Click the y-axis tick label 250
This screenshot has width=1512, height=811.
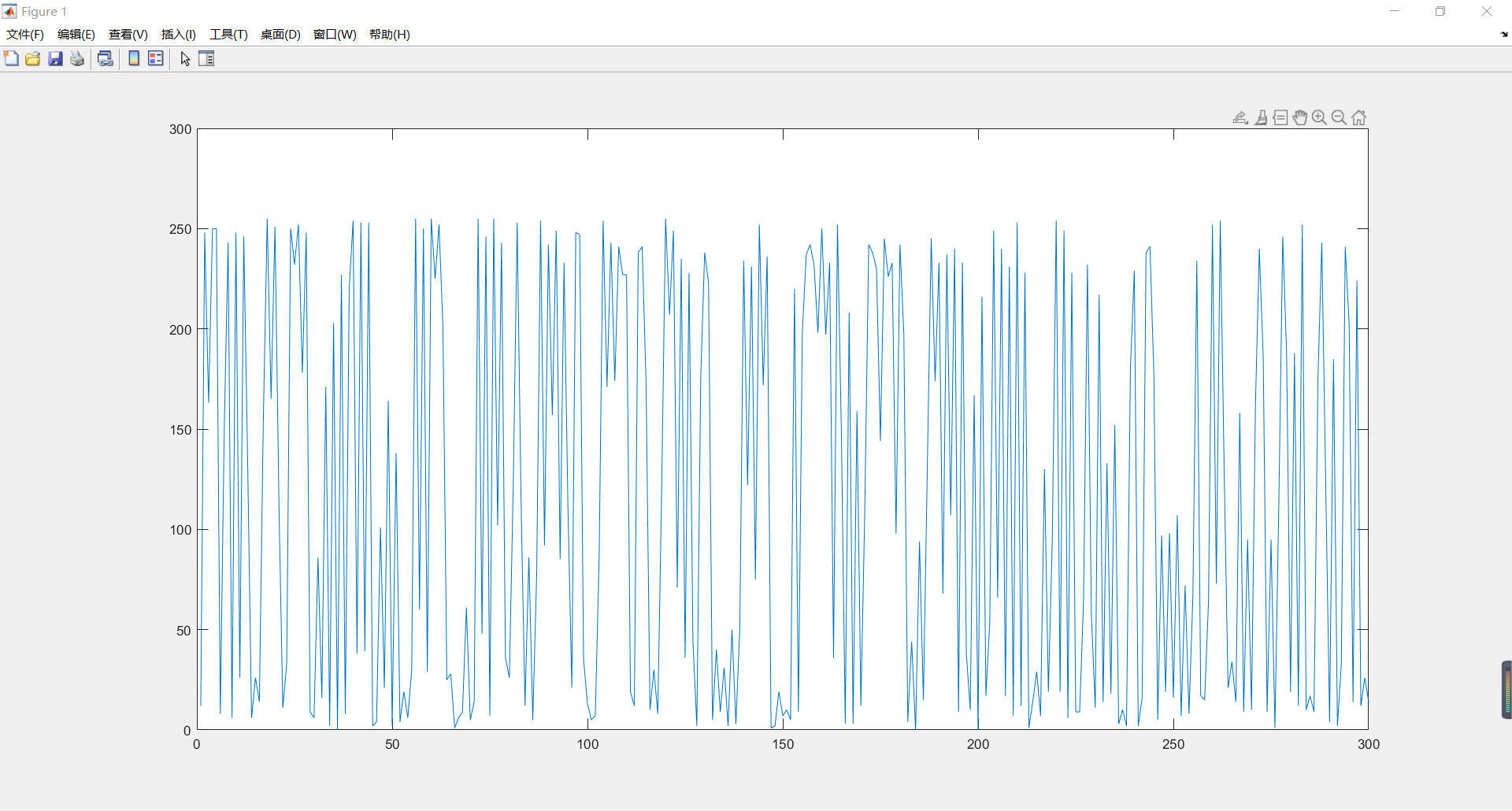tap(180, 229)
